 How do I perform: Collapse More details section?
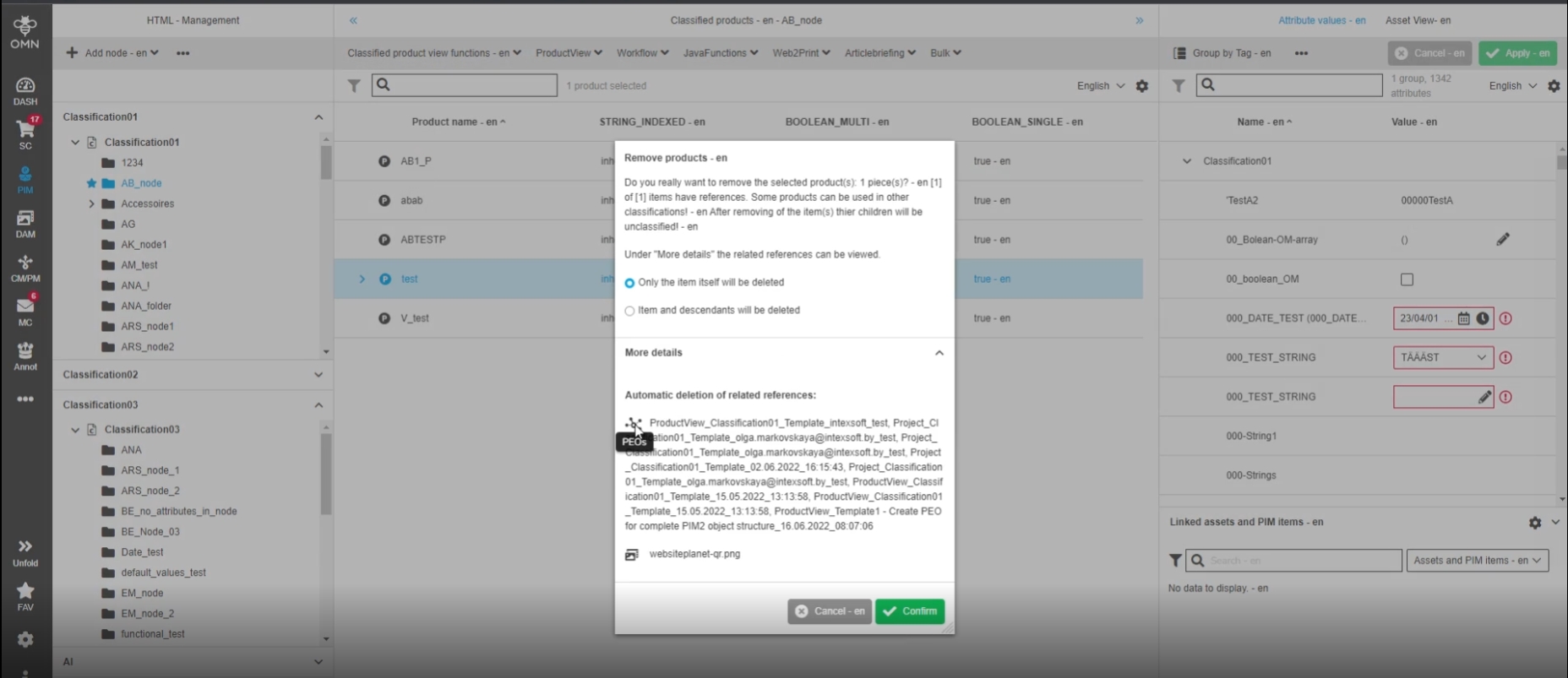tap(939, 353)
